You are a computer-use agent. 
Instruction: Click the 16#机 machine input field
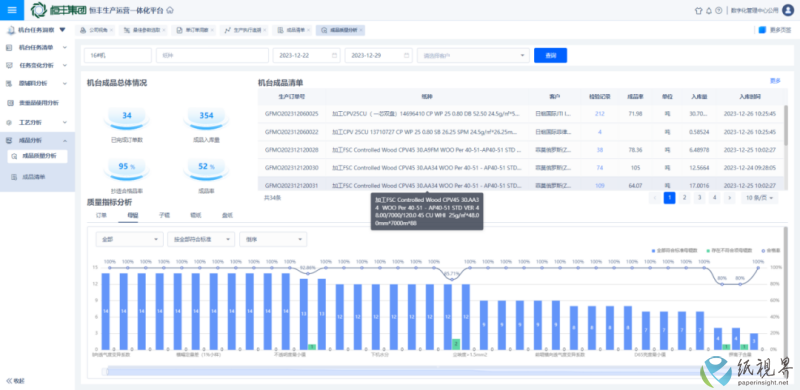click(118, 55)
